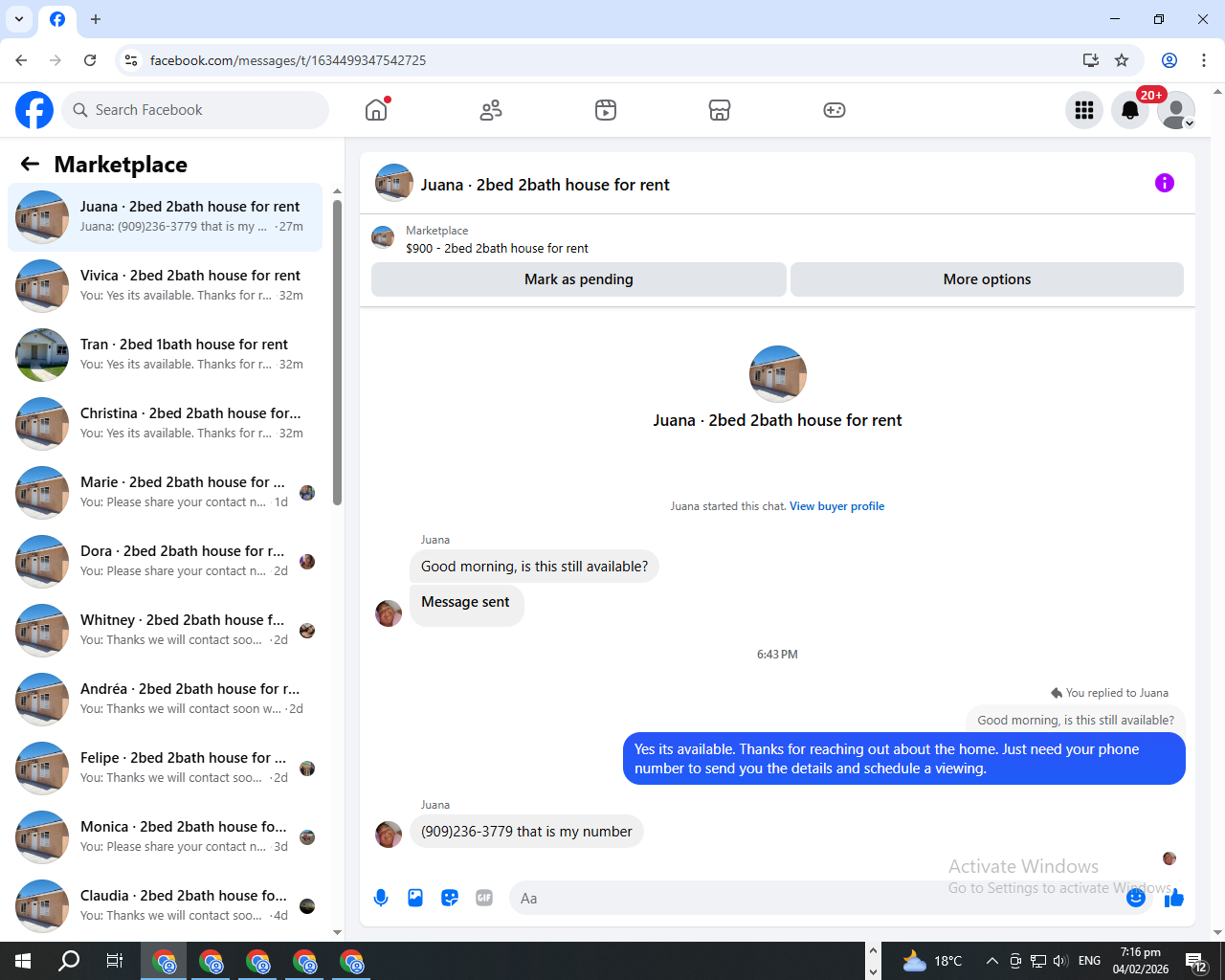1225x980 pixels.
Task: Open the Vivica conversation in chat list
Action: tap(165, 286)
